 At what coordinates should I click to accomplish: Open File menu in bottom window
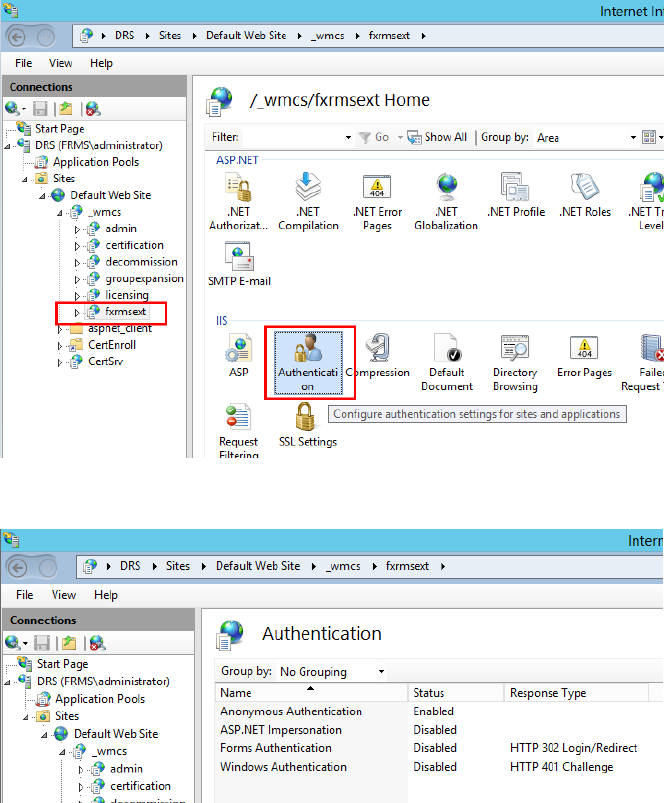click(x=25, y=595)
